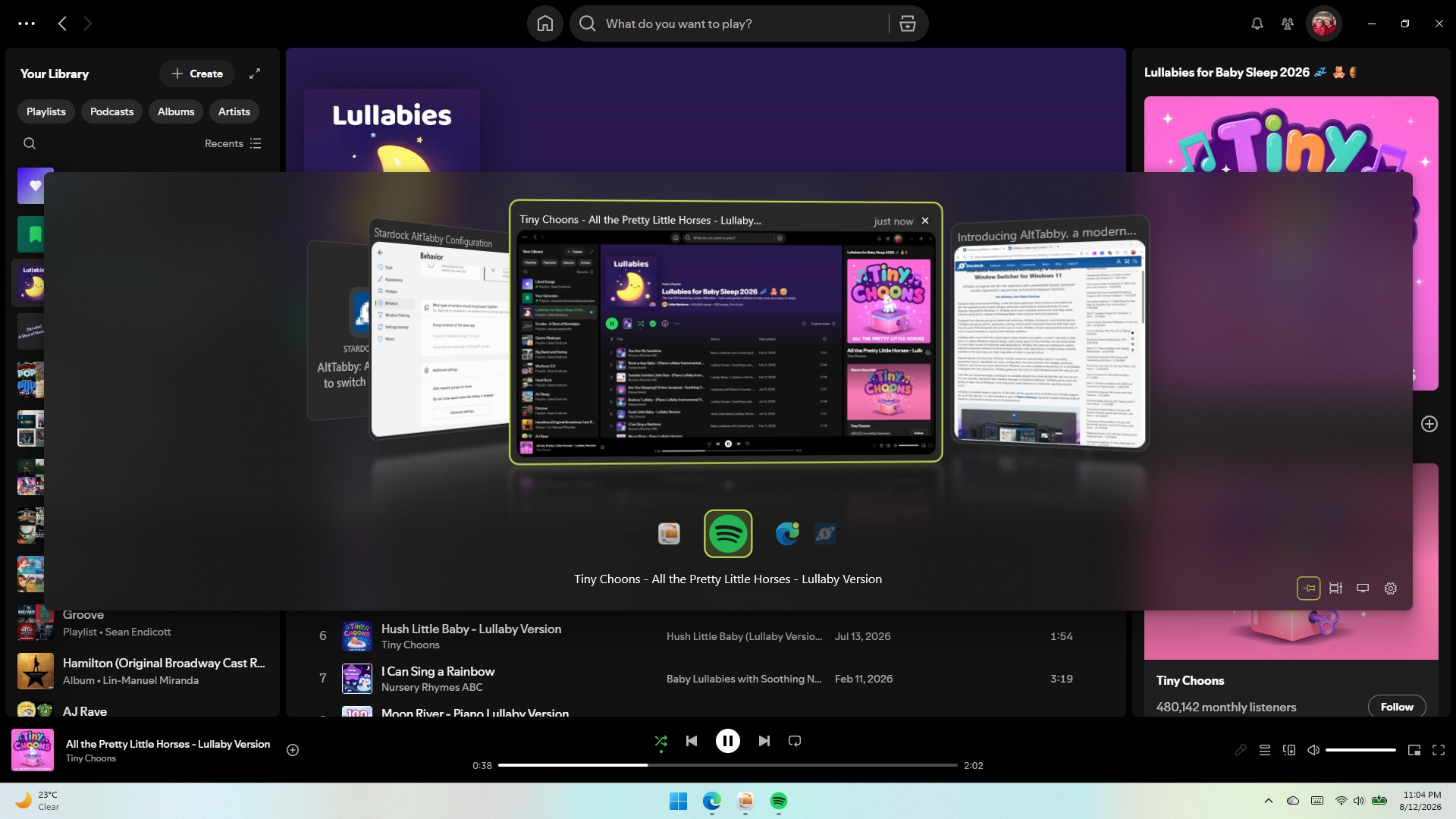The height and width of the screenshot is (819, 1456).
Task: Open the Baby Lullabies with Soothing N... album link
Action: pyautogui.click(x=744, y=679)
